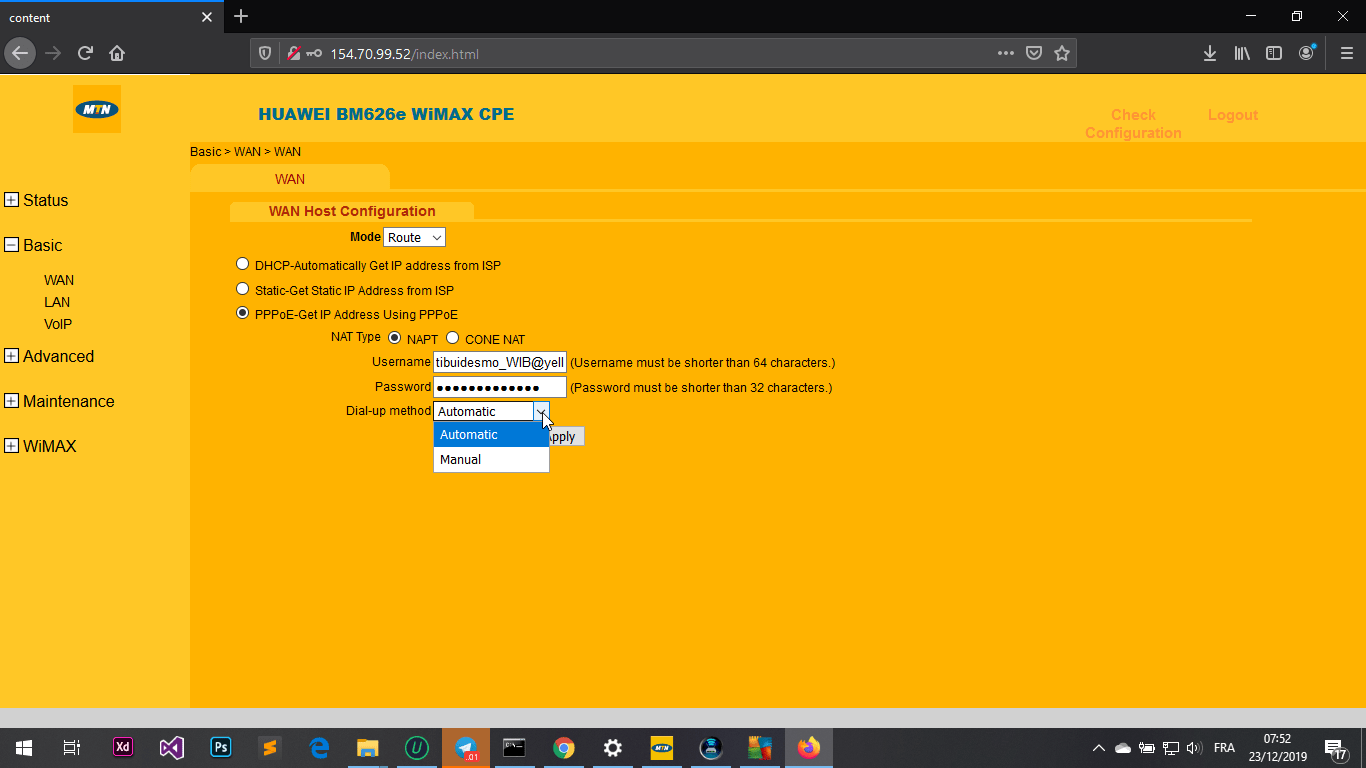Click the Windows Start button
Viewport: 1366px width, 768px height.
(24, 747)
